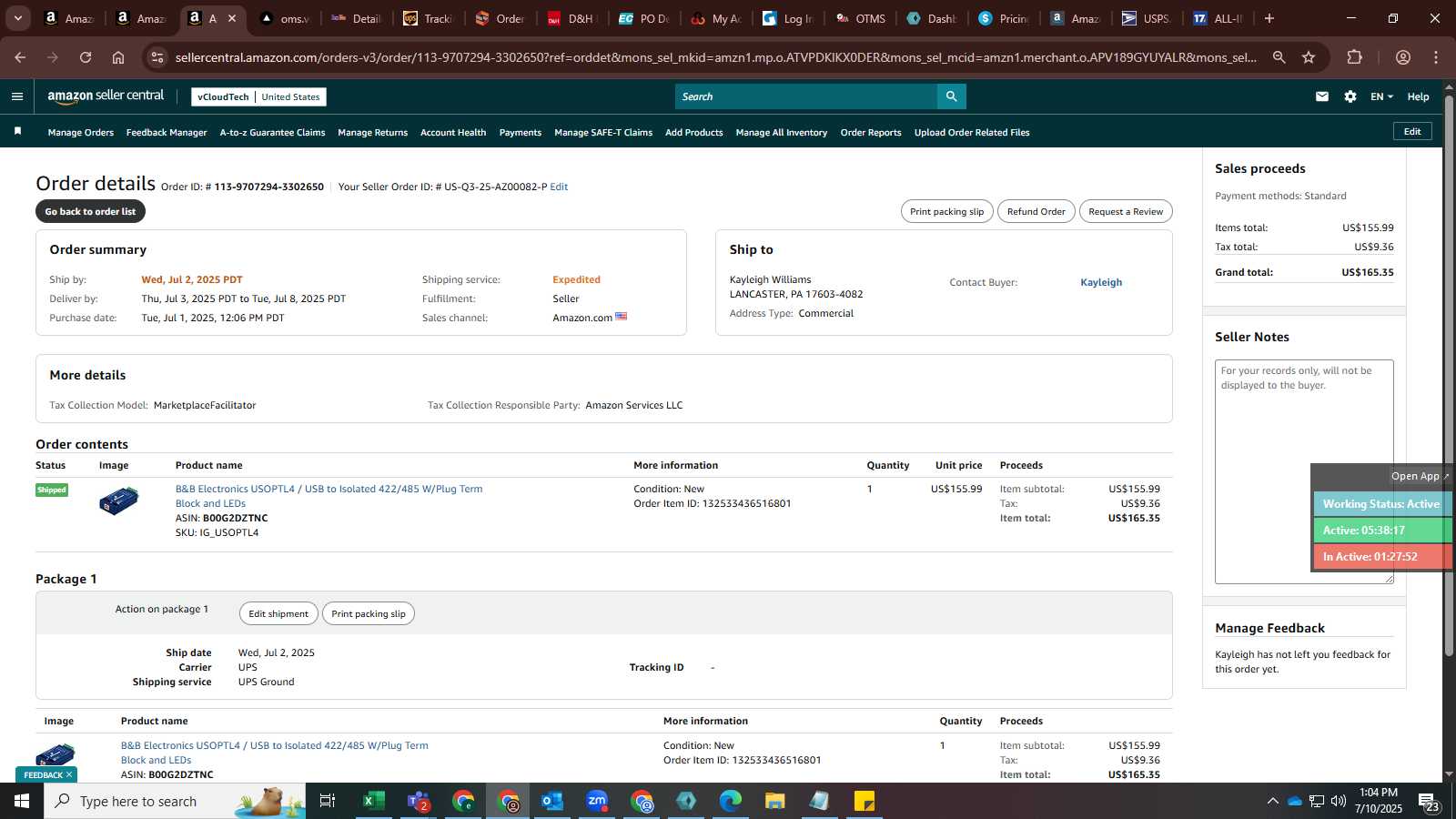Click the Refund Order button
The image size is (1456, 819).
click(1036, 211)
